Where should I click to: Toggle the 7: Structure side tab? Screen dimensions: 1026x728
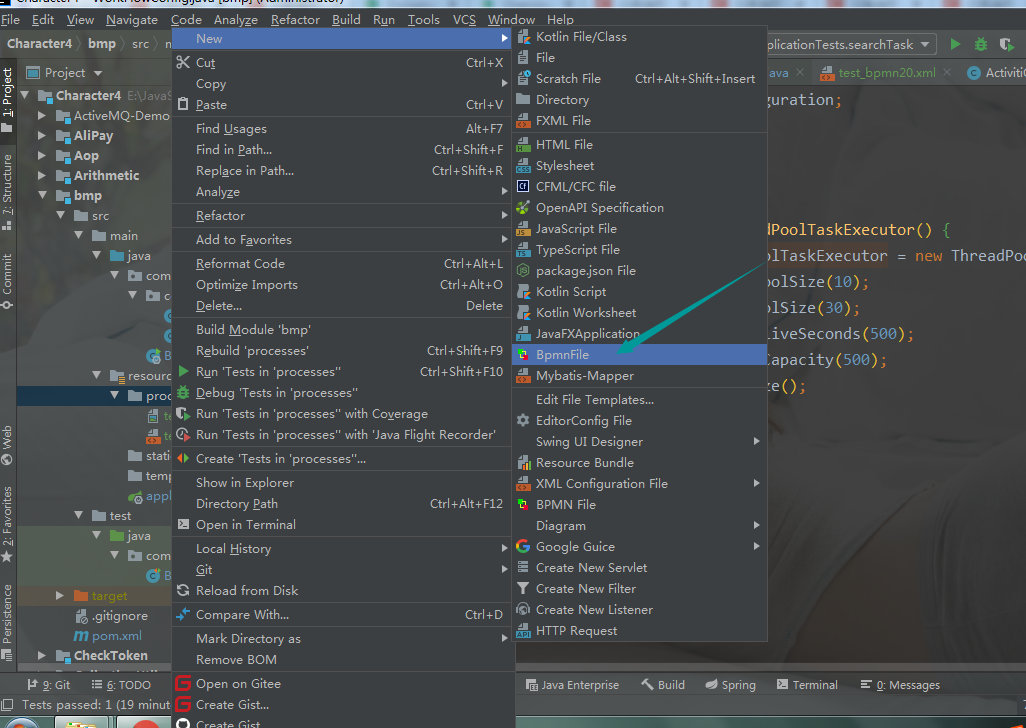pyautogui.click(x=7, y=192)
